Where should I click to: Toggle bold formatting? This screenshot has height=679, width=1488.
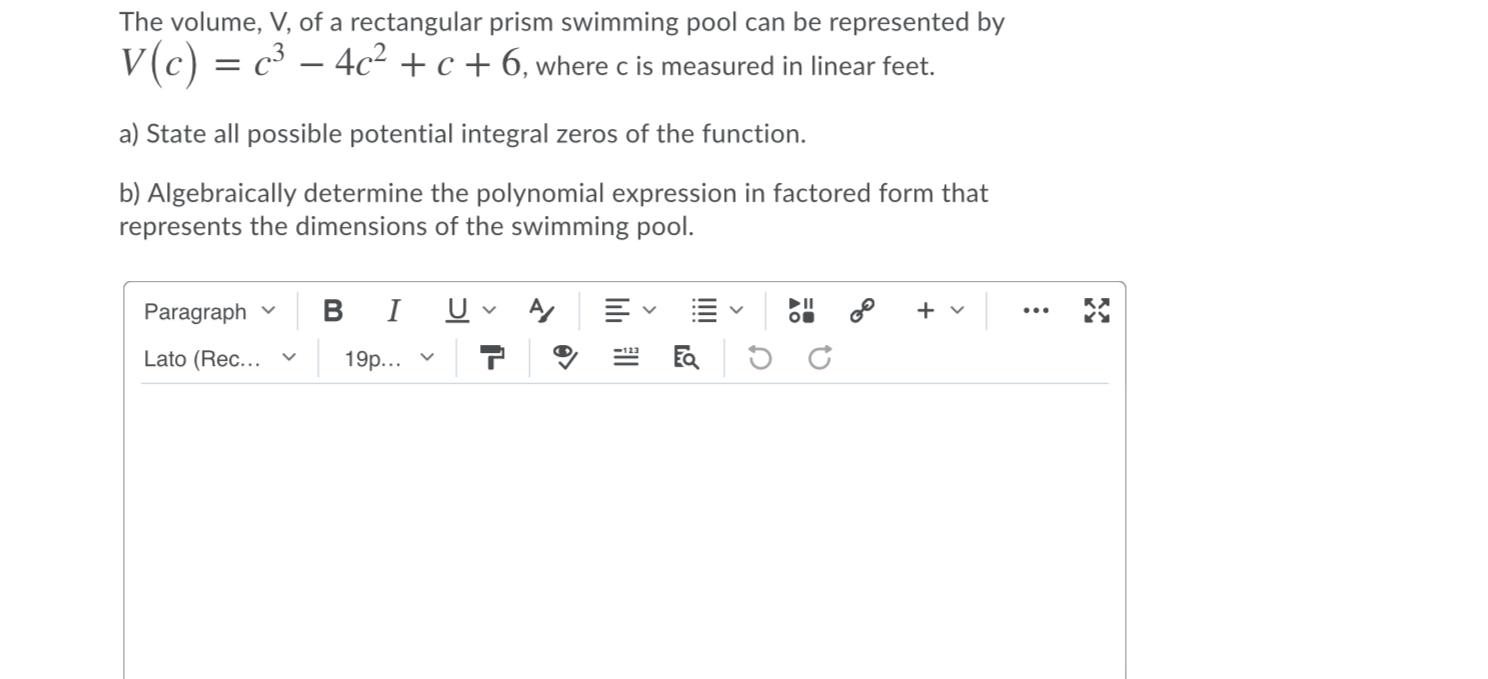(333, 311)
